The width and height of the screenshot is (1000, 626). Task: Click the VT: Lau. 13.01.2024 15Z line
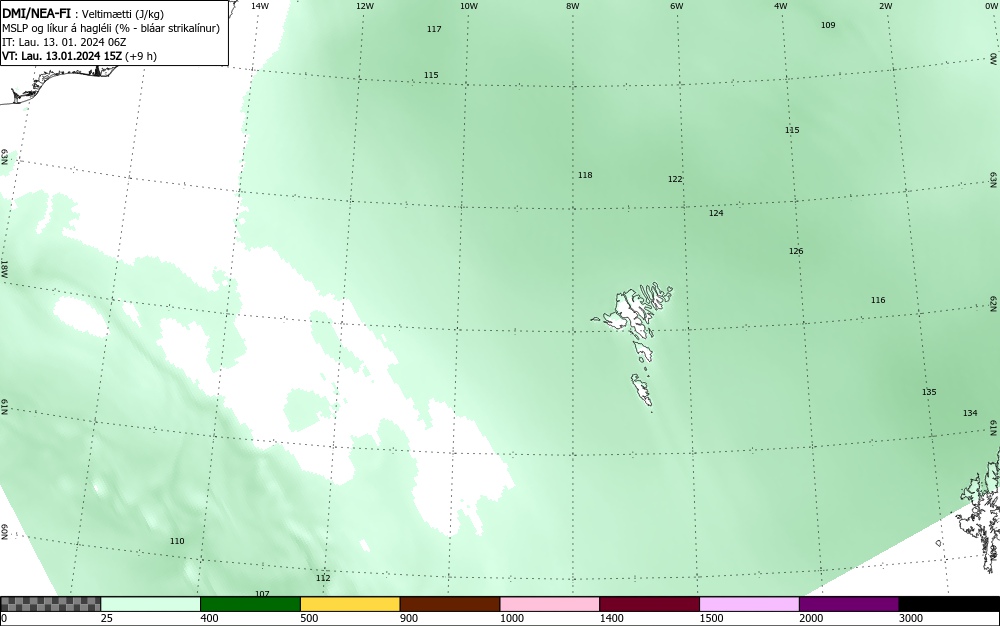click(x=80, y=56)
